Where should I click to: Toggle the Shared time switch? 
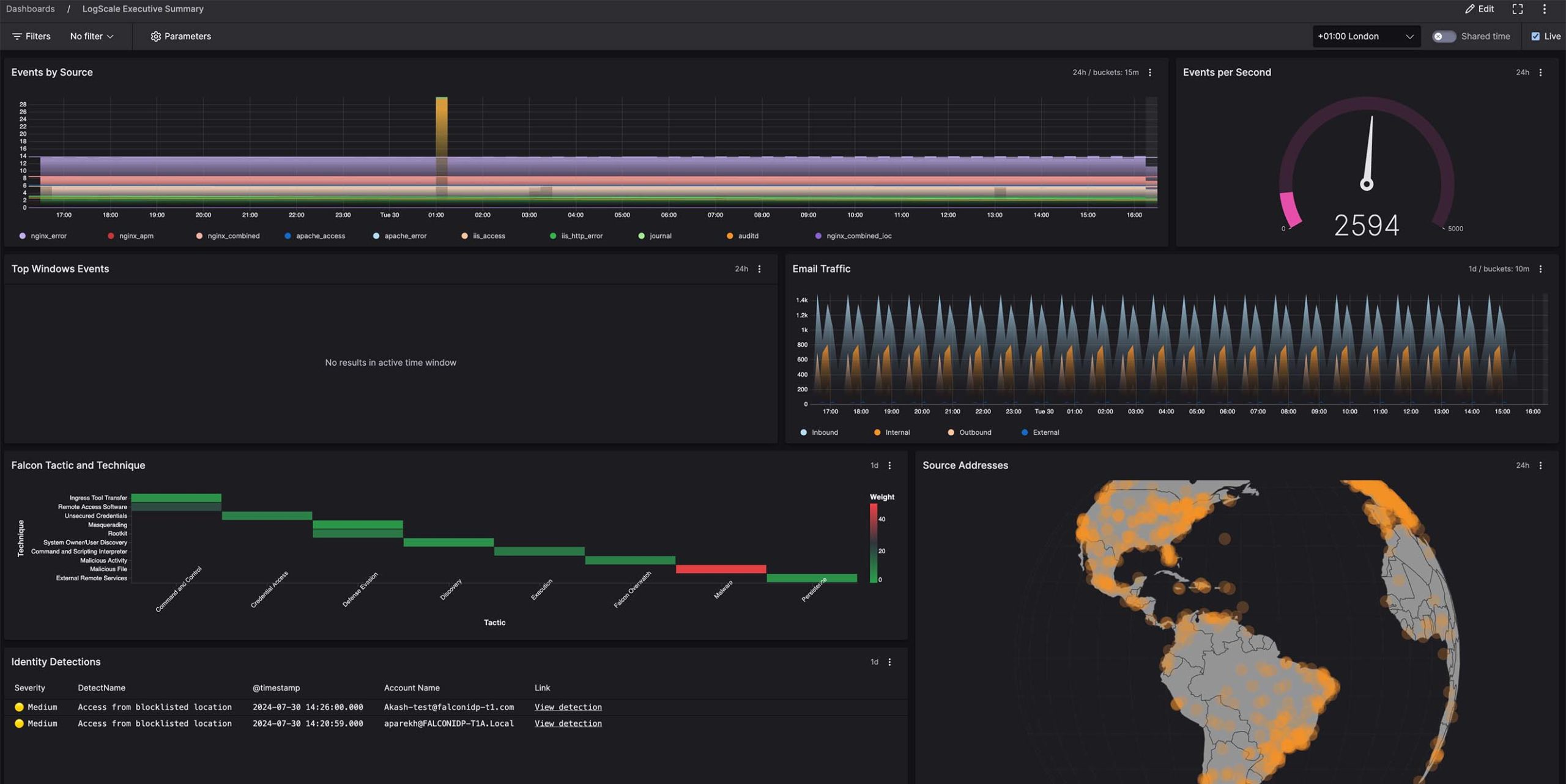click(x=1444, y=36)
